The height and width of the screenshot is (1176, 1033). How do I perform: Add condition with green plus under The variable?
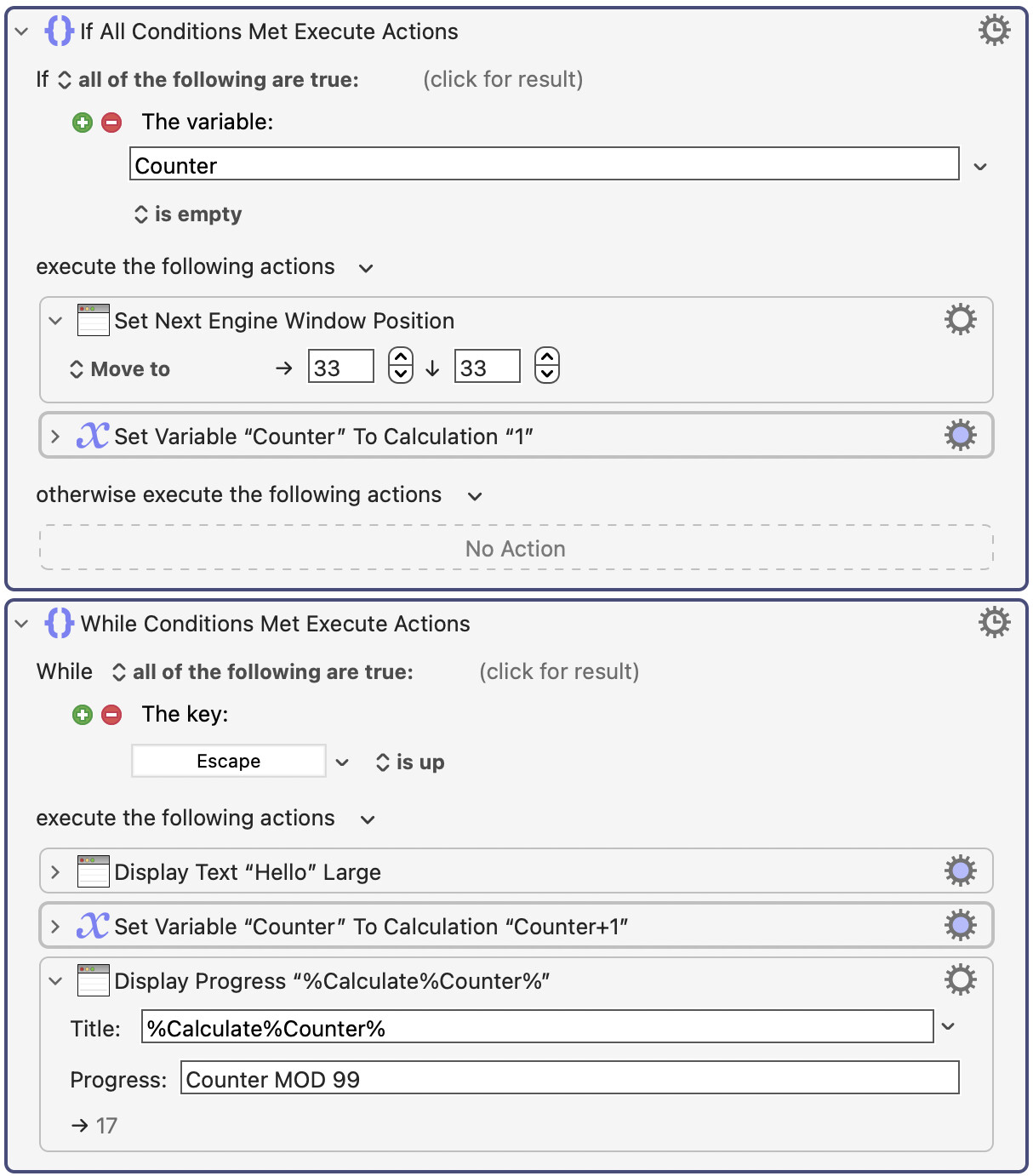pyautogui.click(x=83, y=123)
